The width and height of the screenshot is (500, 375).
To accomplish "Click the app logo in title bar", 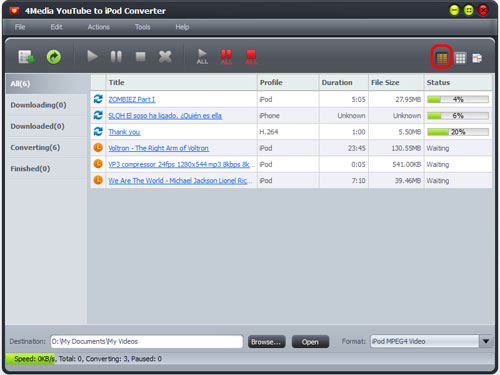I will point(14,11).
